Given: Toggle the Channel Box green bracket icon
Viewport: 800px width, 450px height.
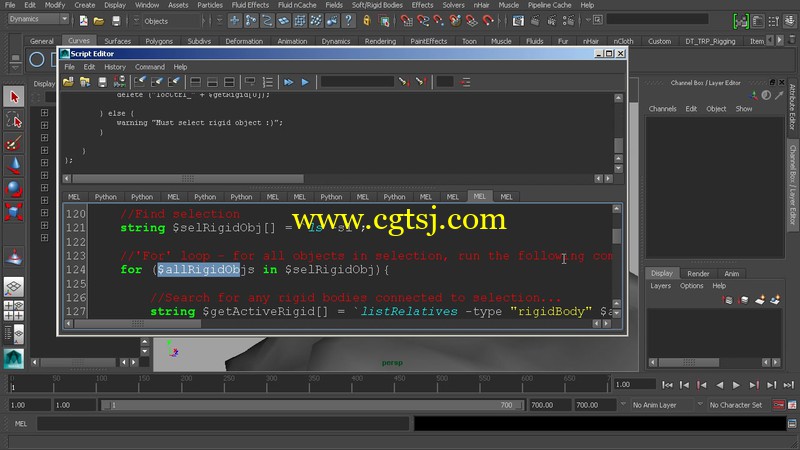Looking at the screenshot, I should pos(741,21).
